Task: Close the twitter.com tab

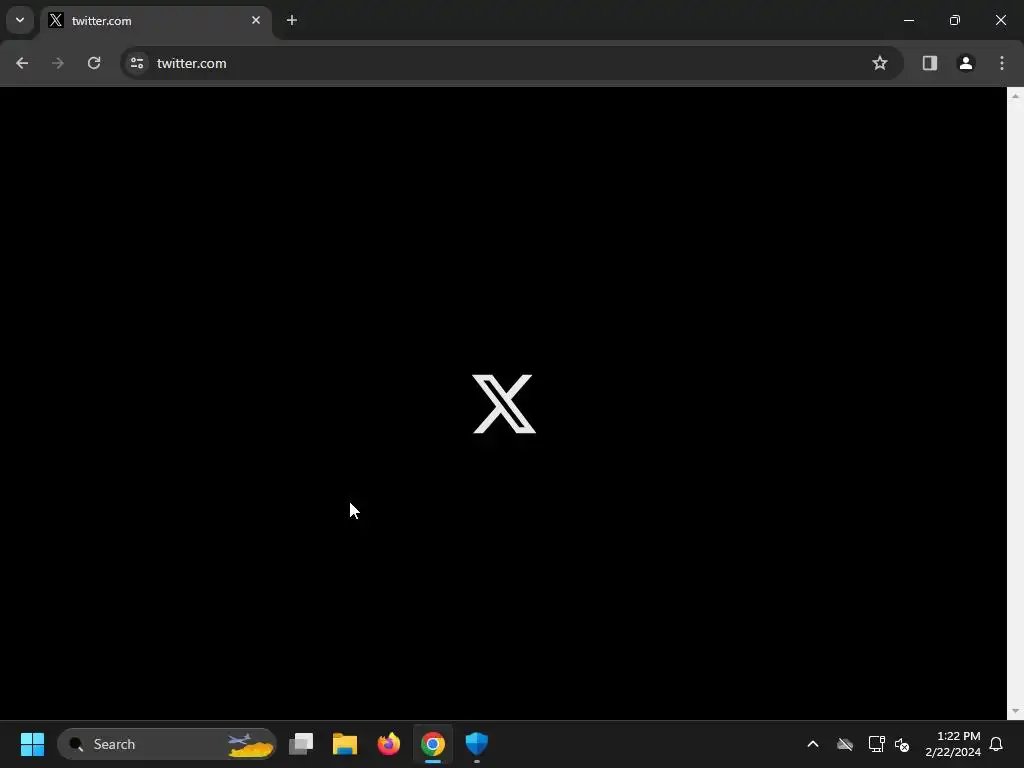Action: point(256,20)
